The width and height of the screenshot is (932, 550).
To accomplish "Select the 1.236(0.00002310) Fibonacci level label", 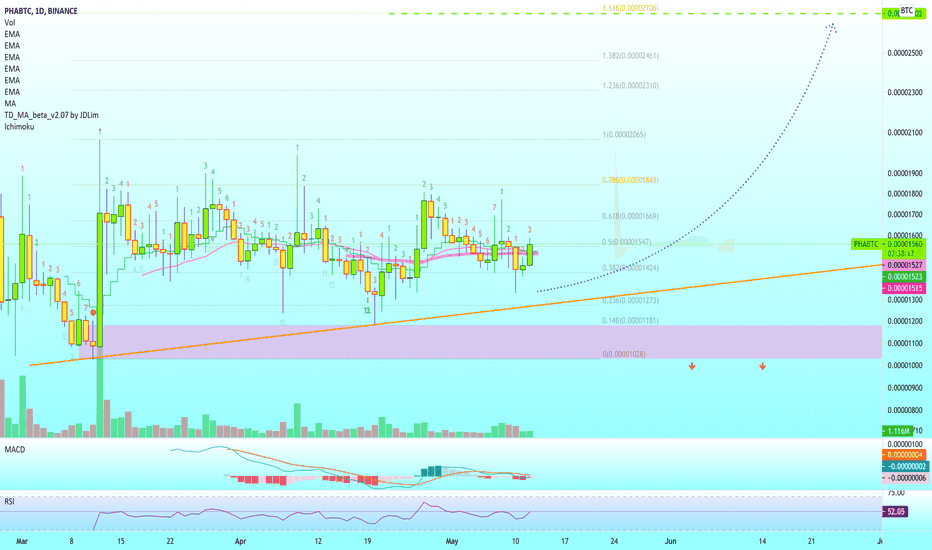I will point(630,86).
